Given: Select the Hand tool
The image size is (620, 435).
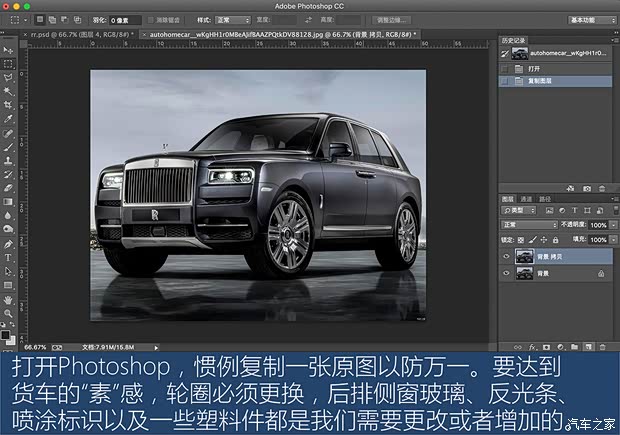Looking at the screenshot, I should pyautogui.click(x=8, y=300).
